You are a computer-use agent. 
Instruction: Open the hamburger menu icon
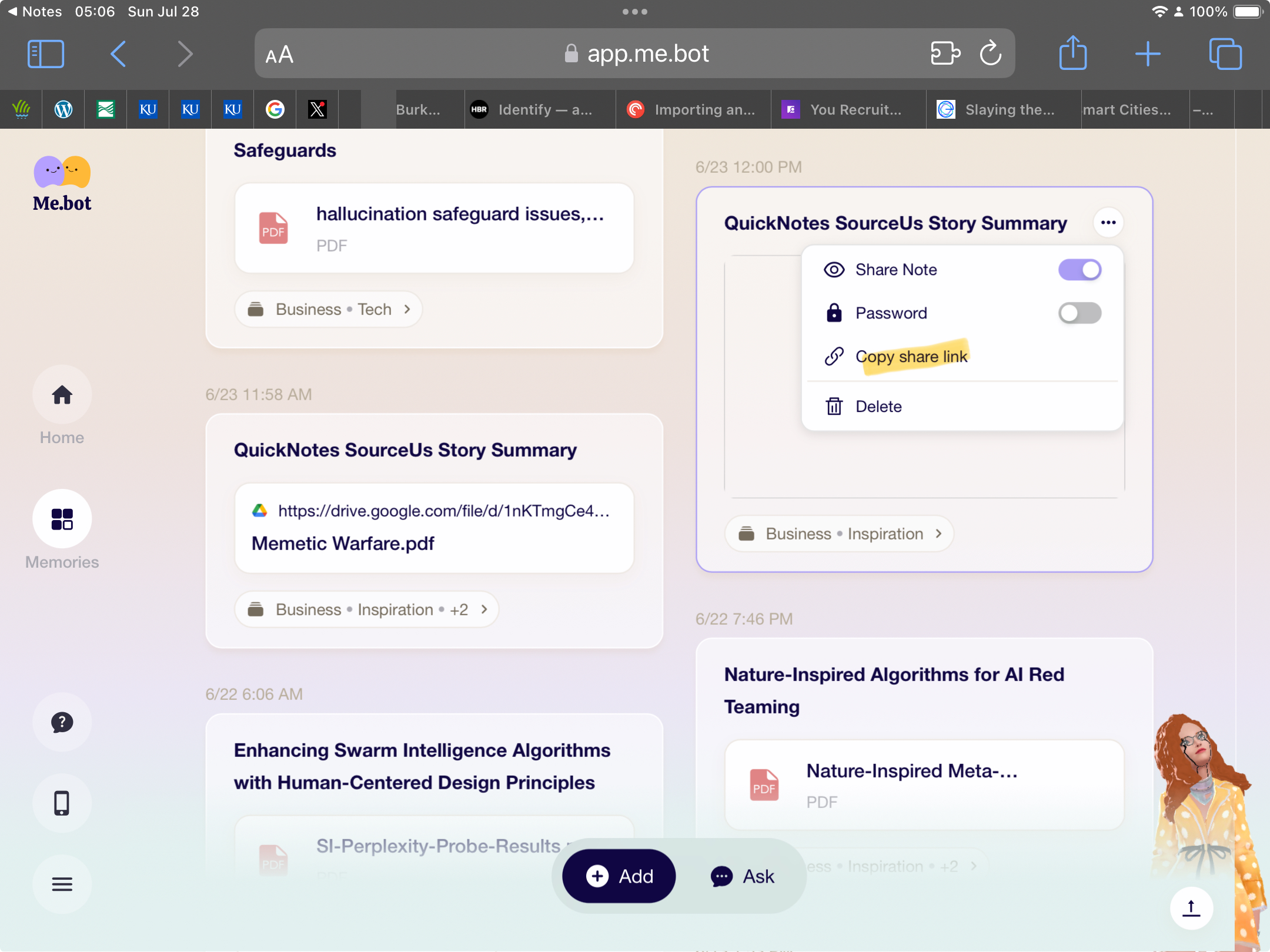coord(62,884)
